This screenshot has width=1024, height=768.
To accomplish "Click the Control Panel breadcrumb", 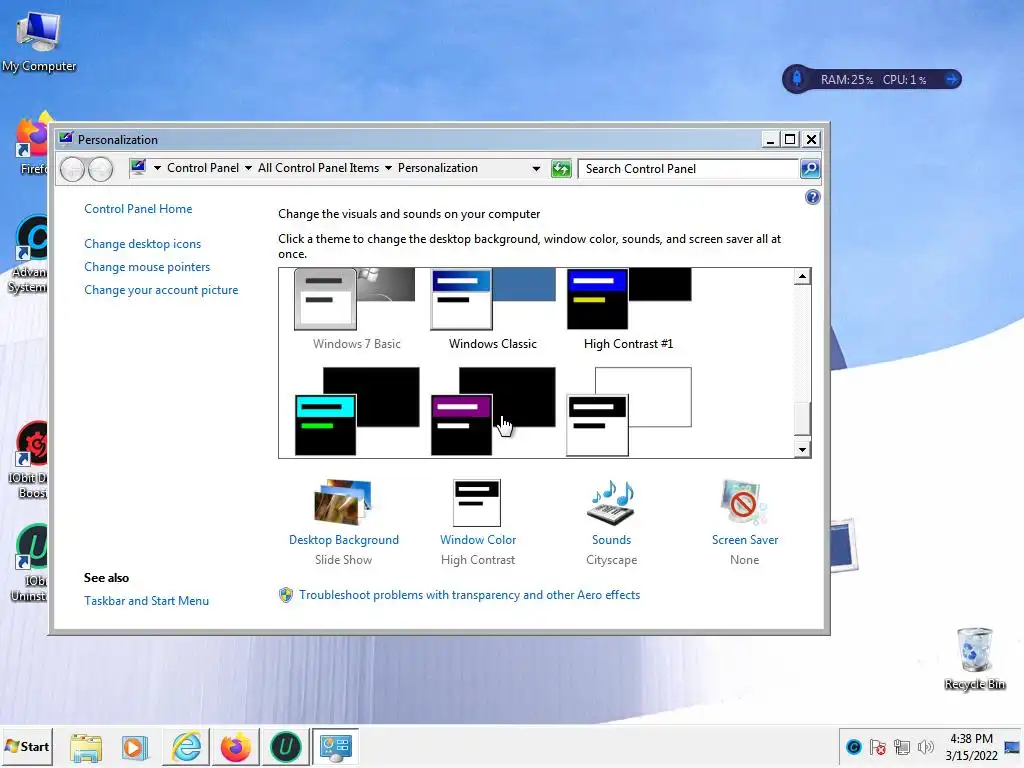I will (202, 168).
